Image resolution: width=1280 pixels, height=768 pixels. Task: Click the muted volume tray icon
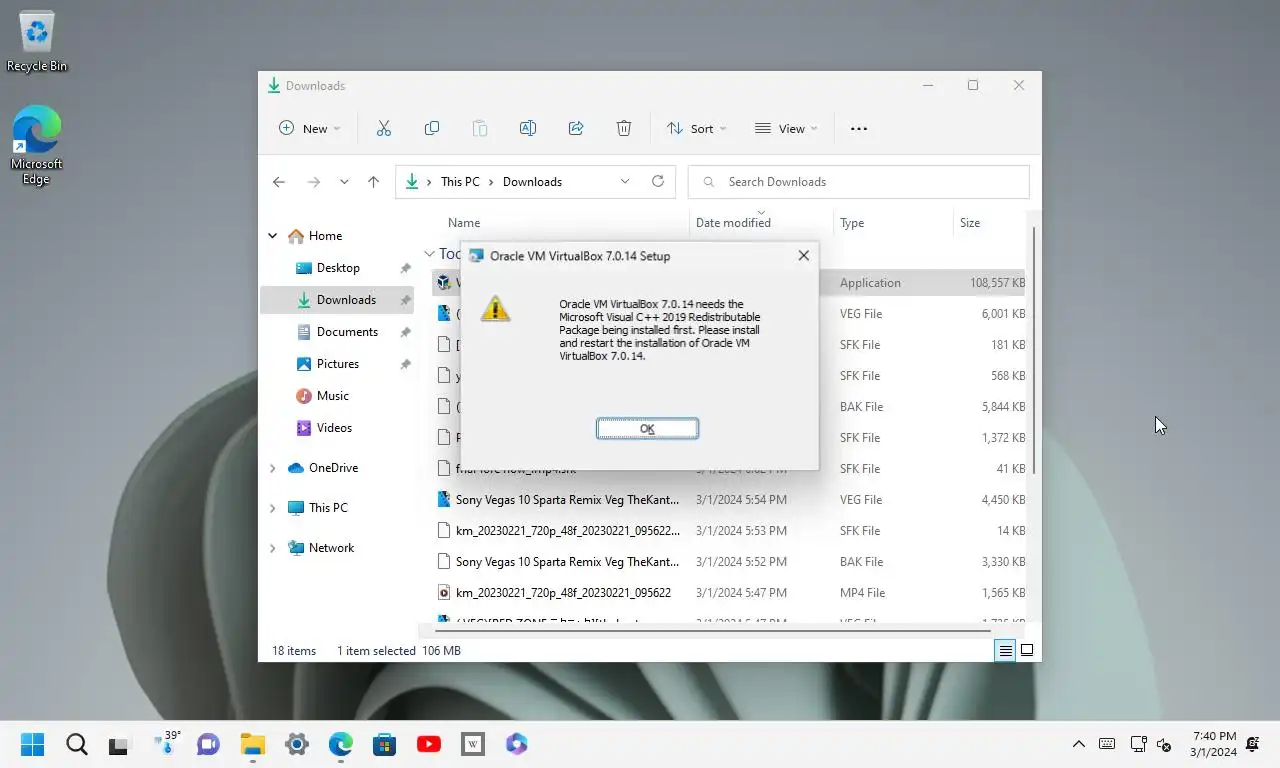1164,744
